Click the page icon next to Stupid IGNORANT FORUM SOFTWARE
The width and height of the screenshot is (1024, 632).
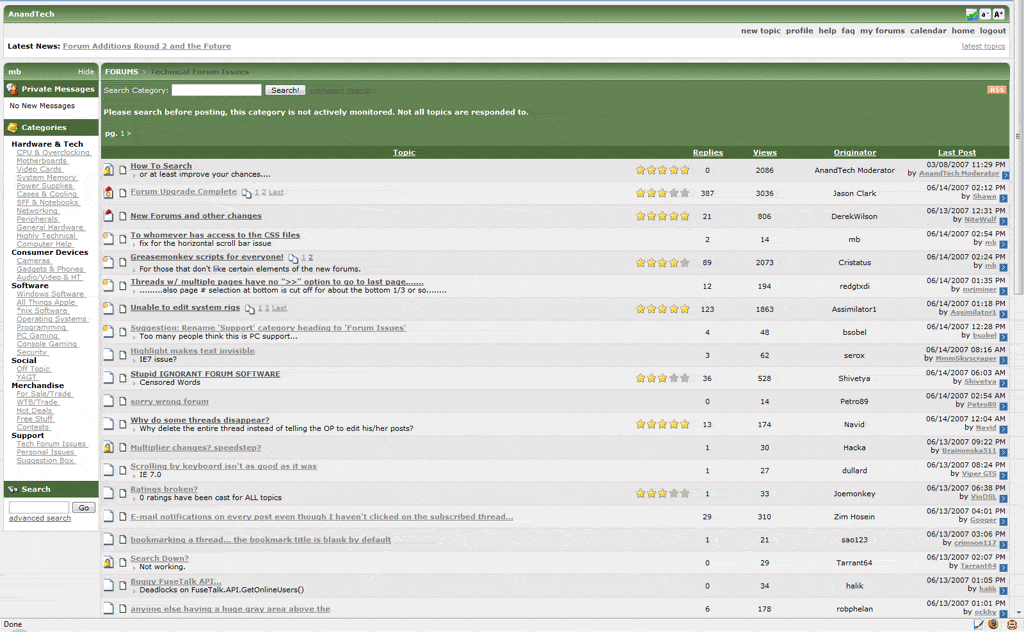122,378
